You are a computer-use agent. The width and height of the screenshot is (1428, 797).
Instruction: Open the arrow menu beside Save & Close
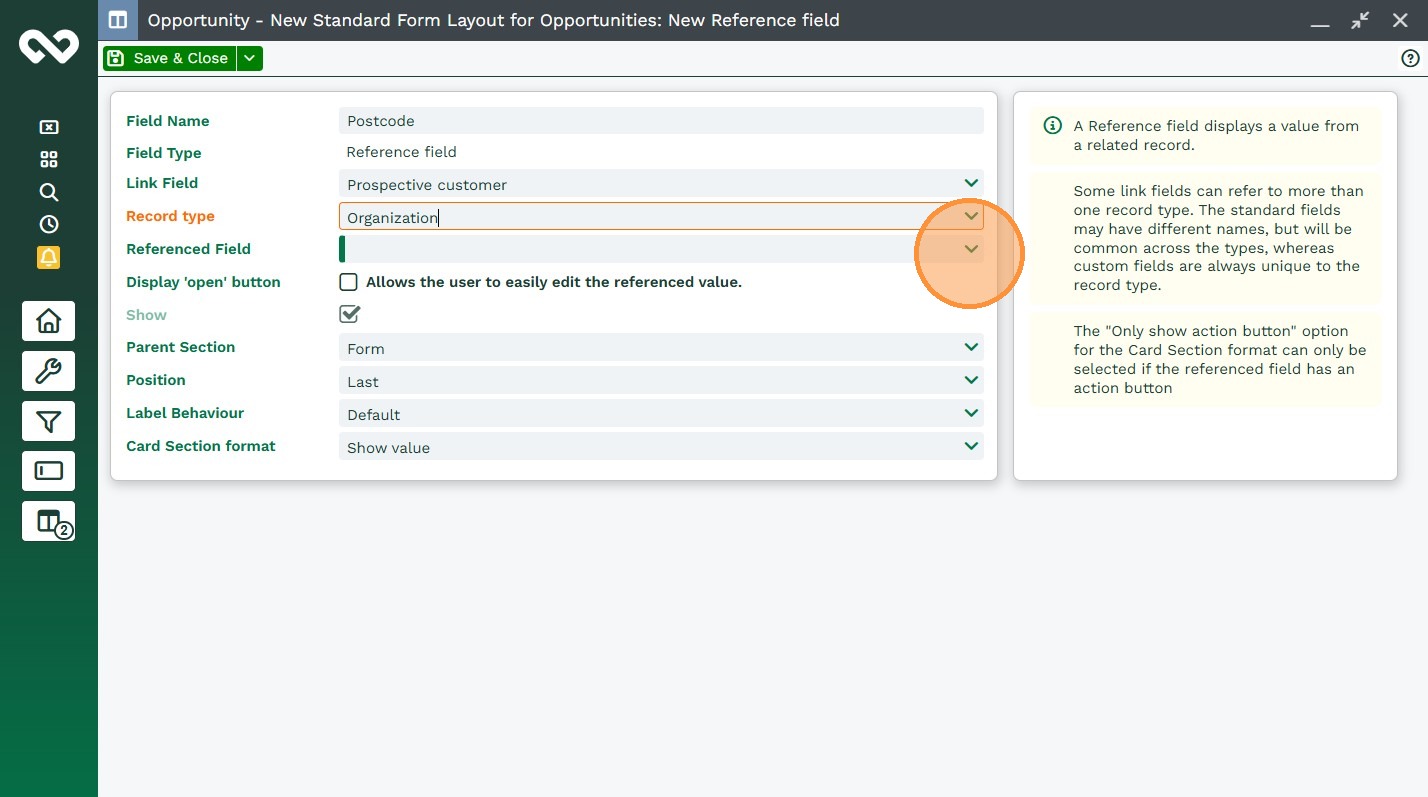[x=250, y=58]
